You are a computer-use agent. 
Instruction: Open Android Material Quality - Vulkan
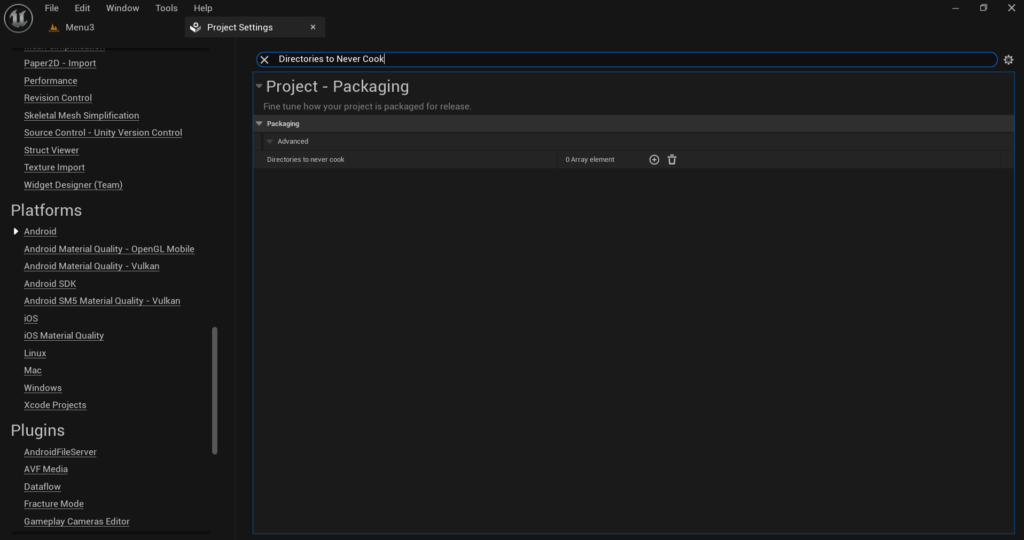tap(91, 266)
